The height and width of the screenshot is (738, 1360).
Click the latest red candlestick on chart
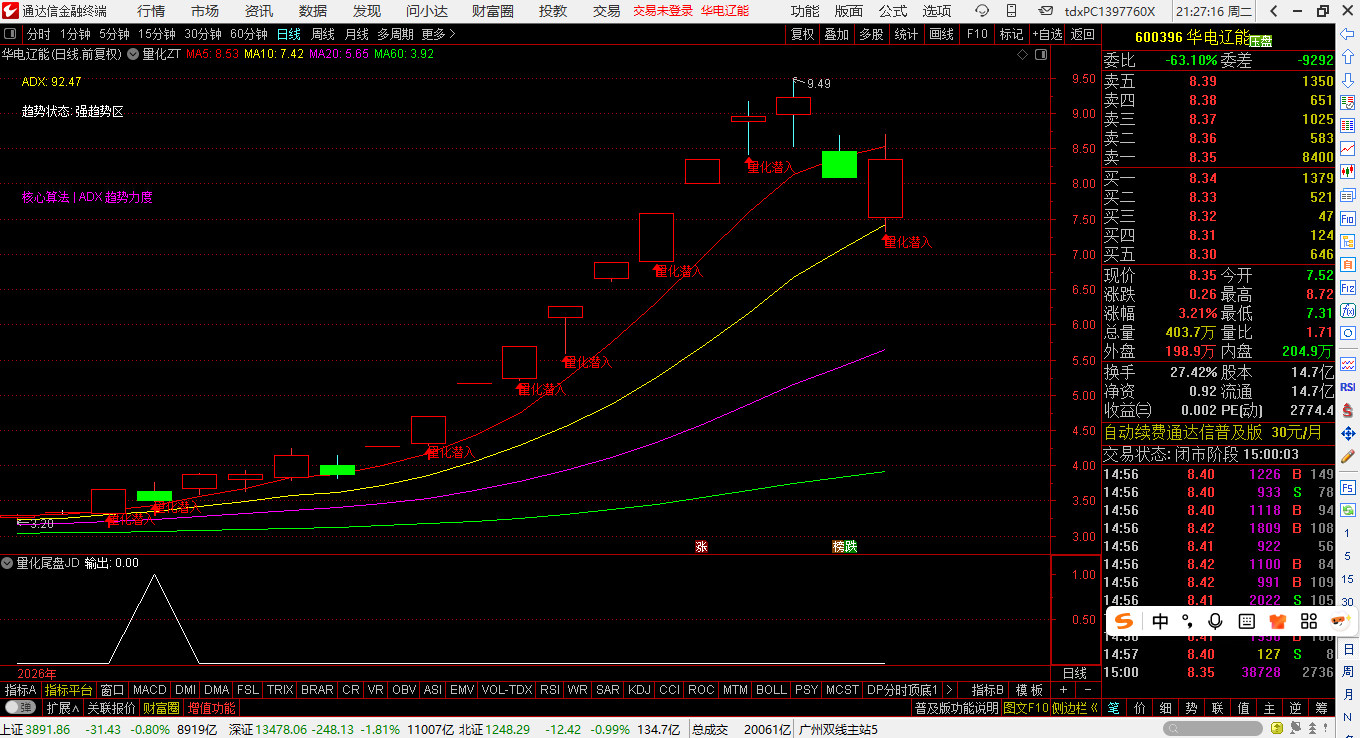coord(885,188)
